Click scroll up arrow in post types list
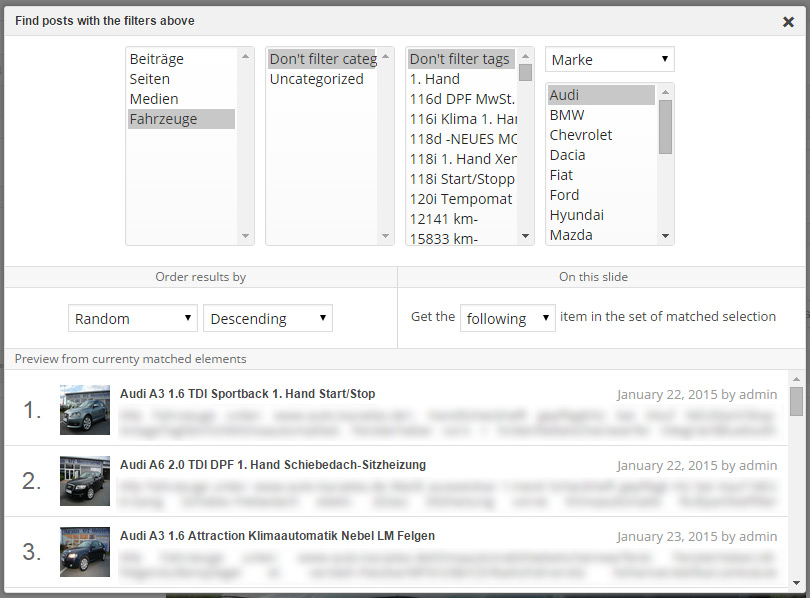 pos(245,56)
